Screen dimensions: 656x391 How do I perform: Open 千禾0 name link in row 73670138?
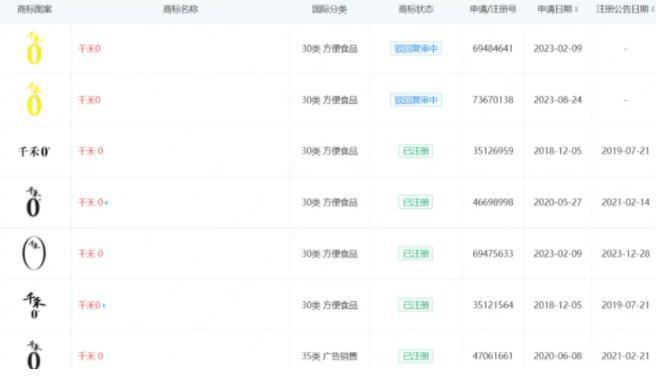click(90, 100)
